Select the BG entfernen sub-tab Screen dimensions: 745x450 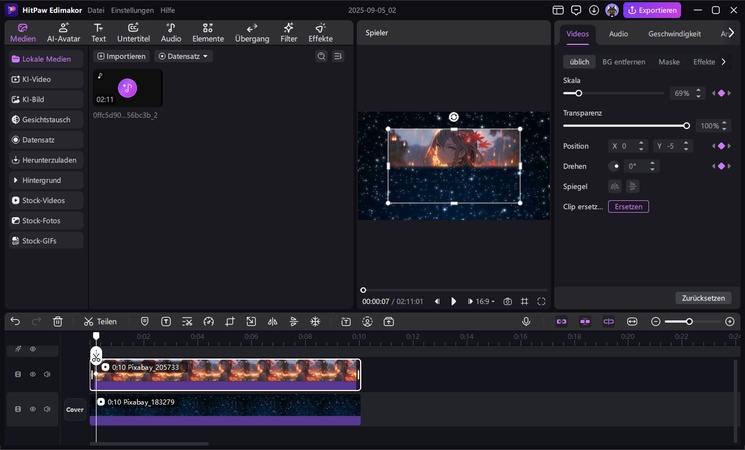623,62
